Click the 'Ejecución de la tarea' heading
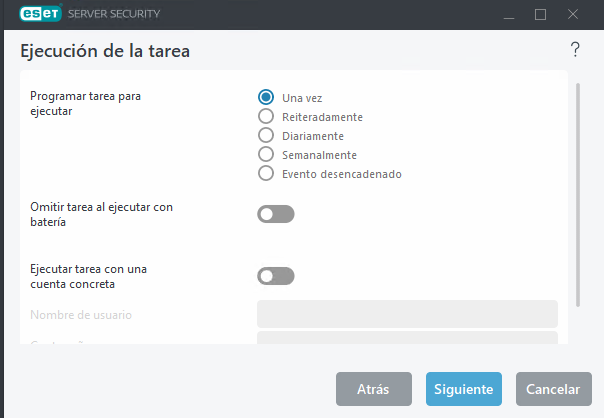 (x=105, y=51)
